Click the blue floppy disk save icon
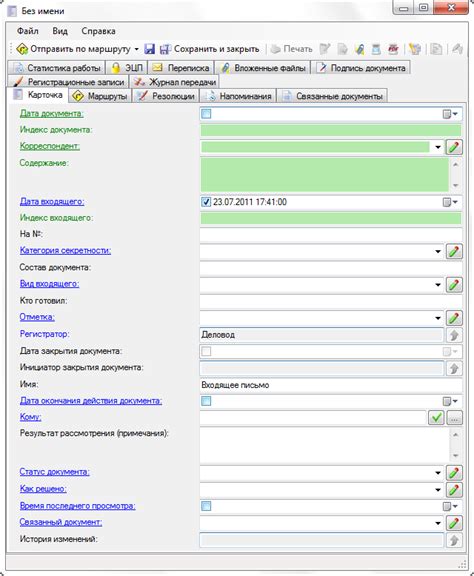The width and height of the screenshot is (474, 576). 150,49
